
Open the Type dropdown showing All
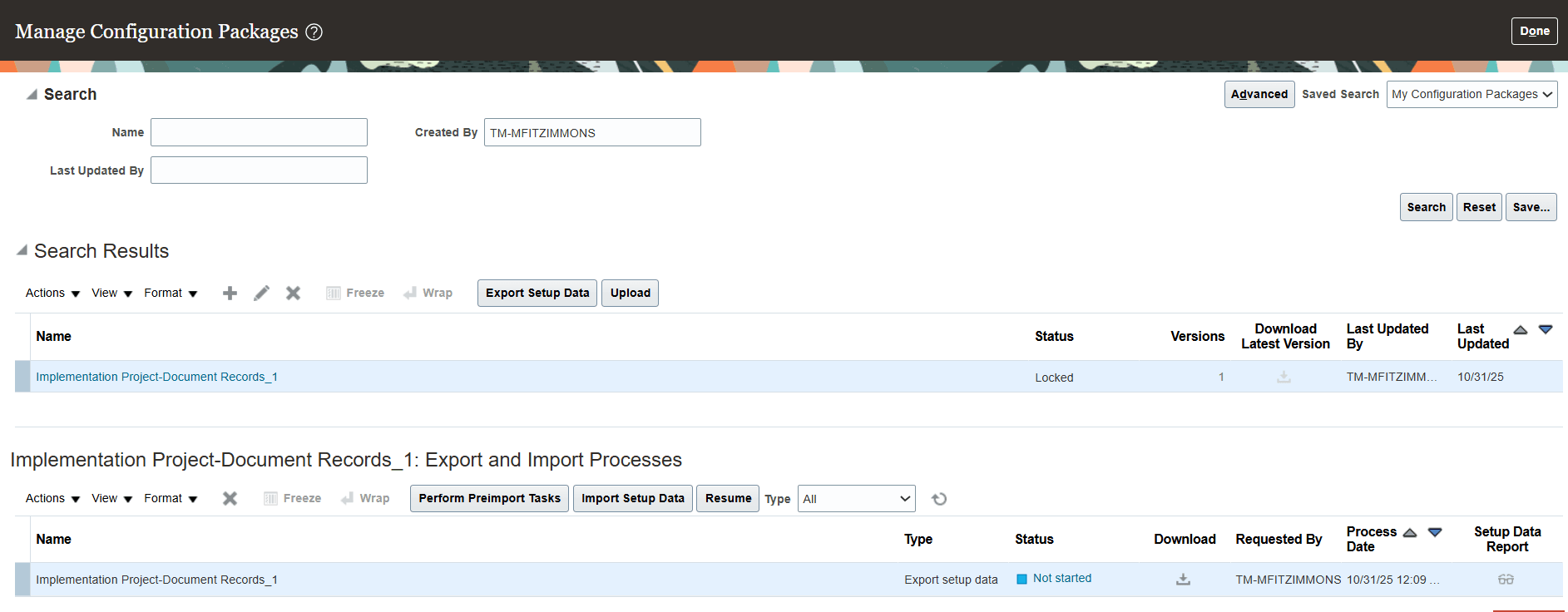(x=856, y=498)
